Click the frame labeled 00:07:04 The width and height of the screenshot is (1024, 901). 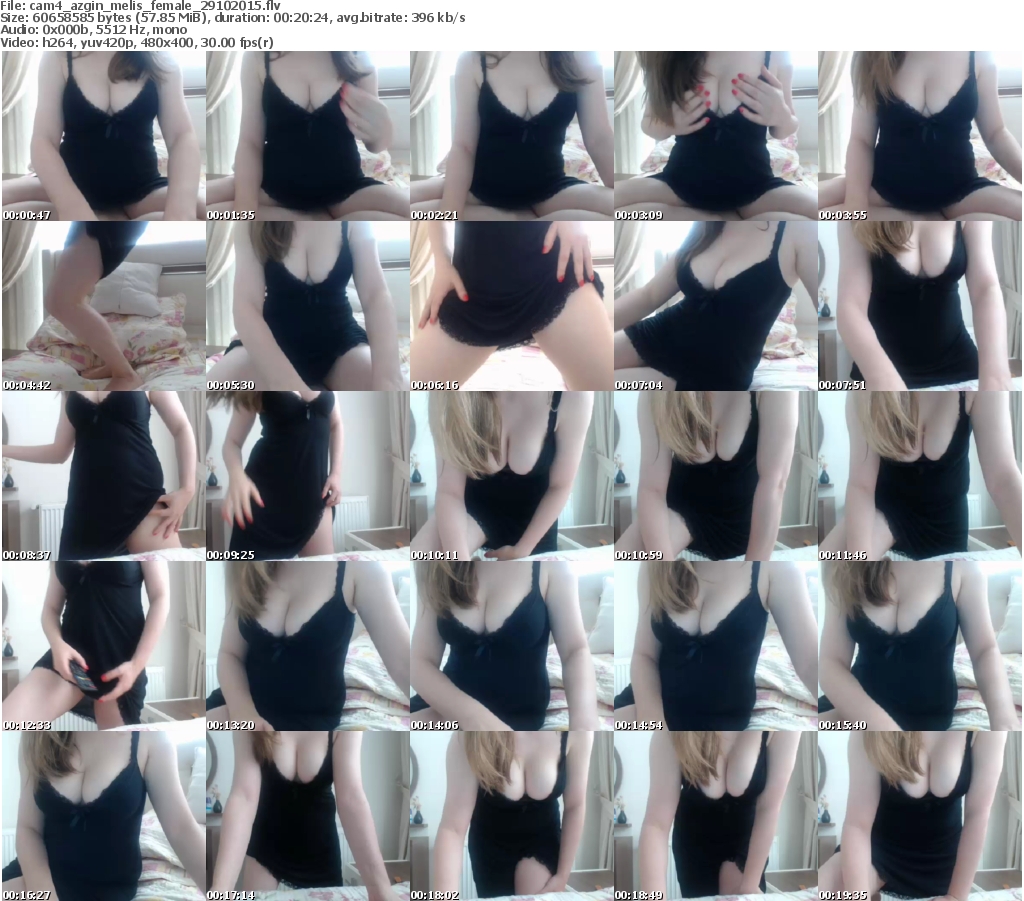point(716,306)
